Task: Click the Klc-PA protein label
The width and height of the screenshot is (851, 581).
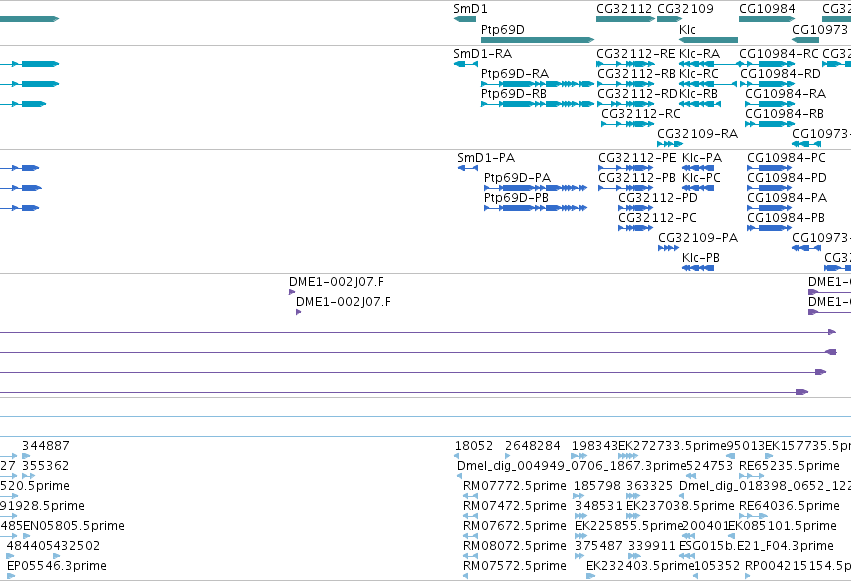Action: click(702, 158)
